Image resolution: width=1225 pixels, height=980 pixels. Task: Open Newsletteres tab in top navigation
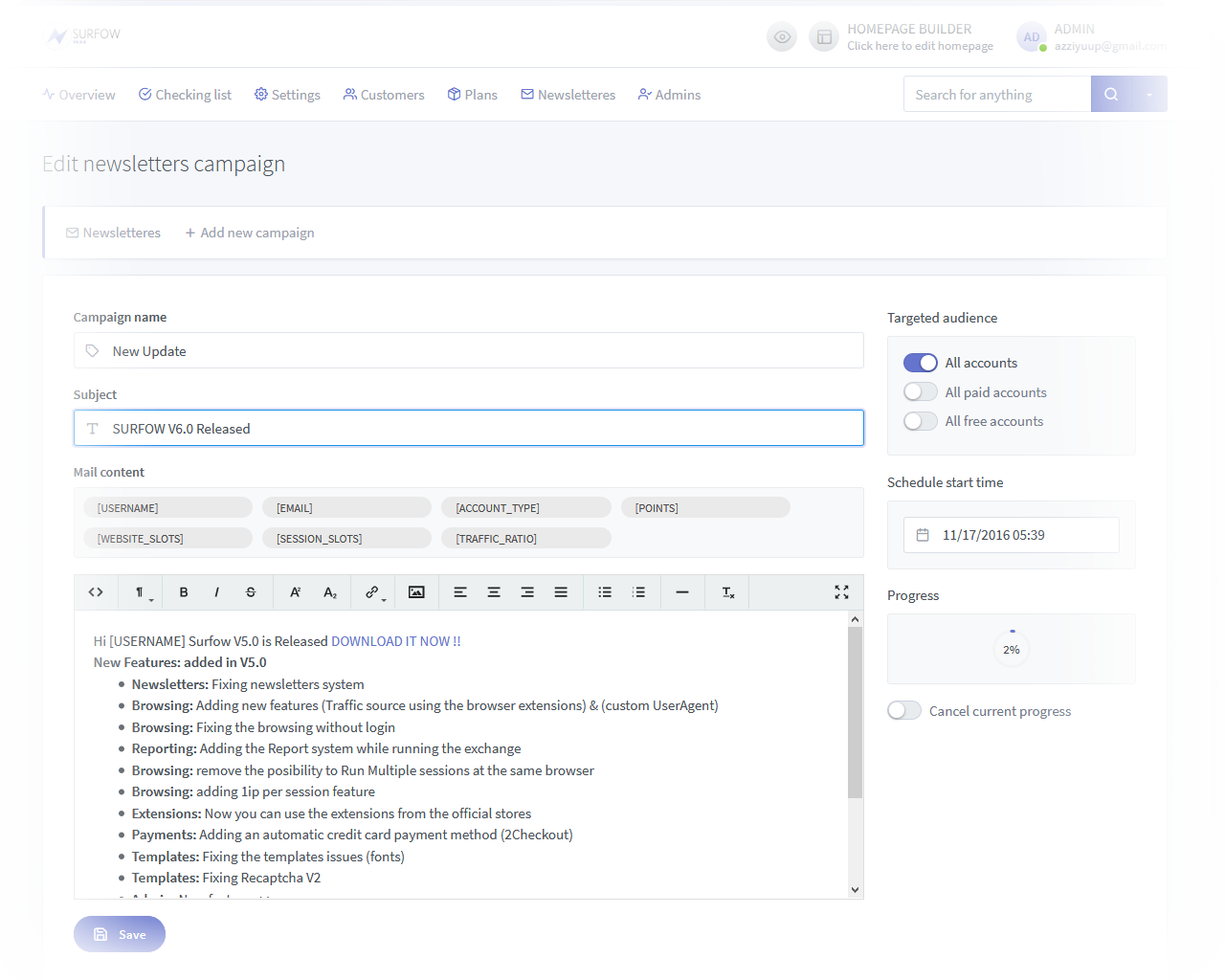pos(568,95)
